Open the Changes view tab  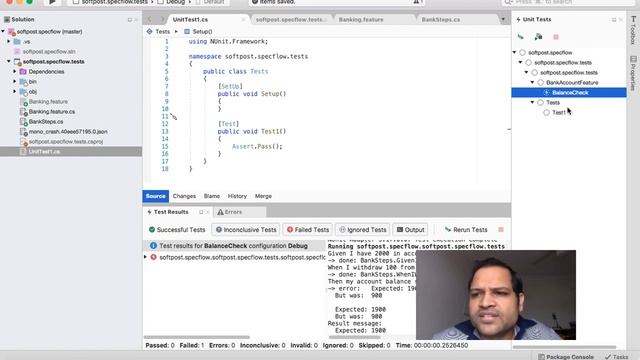[x=184, y=196]
